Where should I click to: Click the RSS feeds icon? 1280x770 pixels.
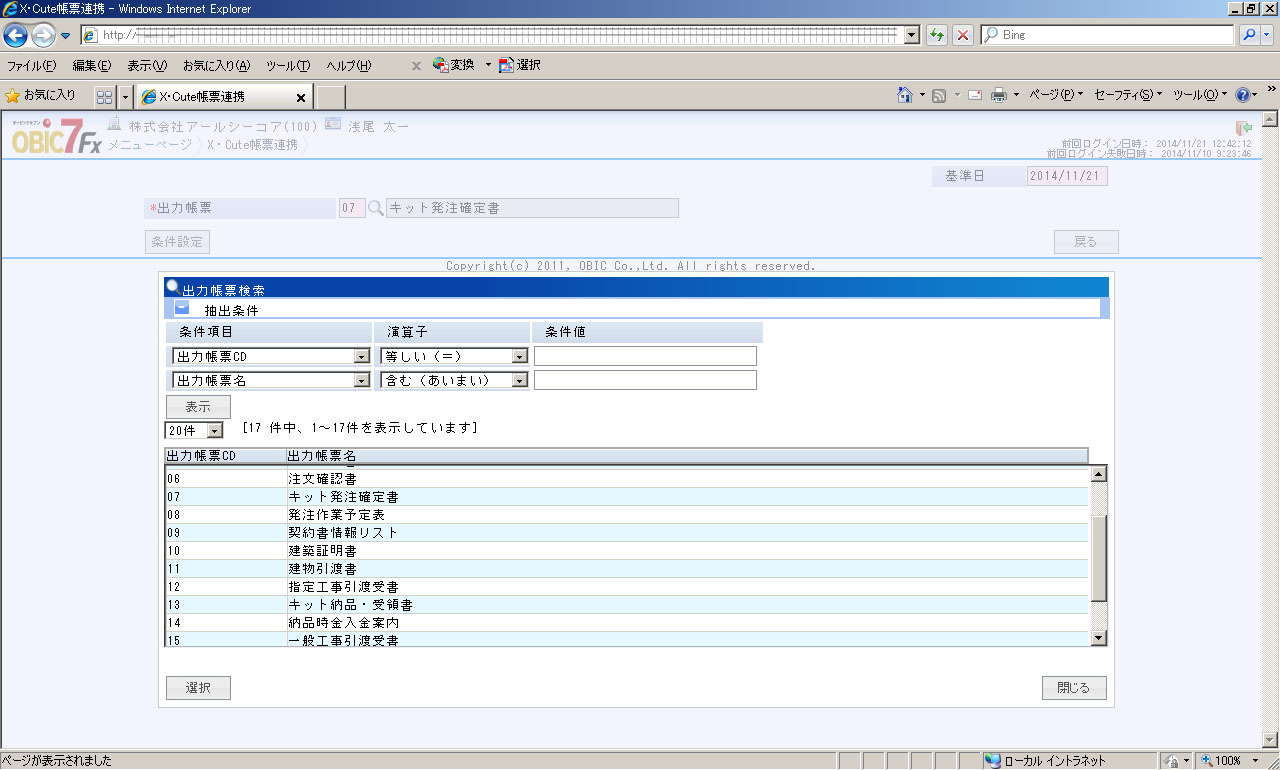pos(939,96)
